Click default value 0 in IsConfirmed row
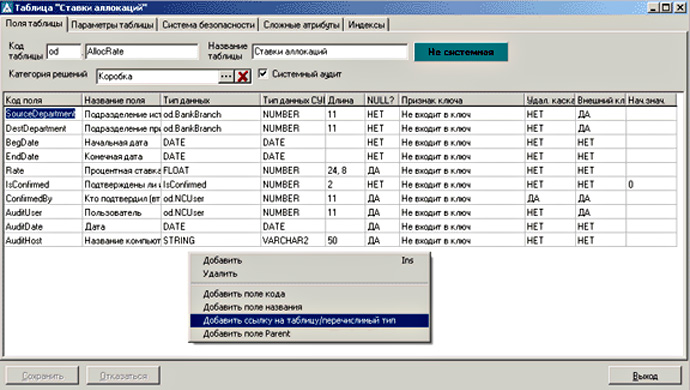The height and width of the screenshot is (390, 690). 651,184
